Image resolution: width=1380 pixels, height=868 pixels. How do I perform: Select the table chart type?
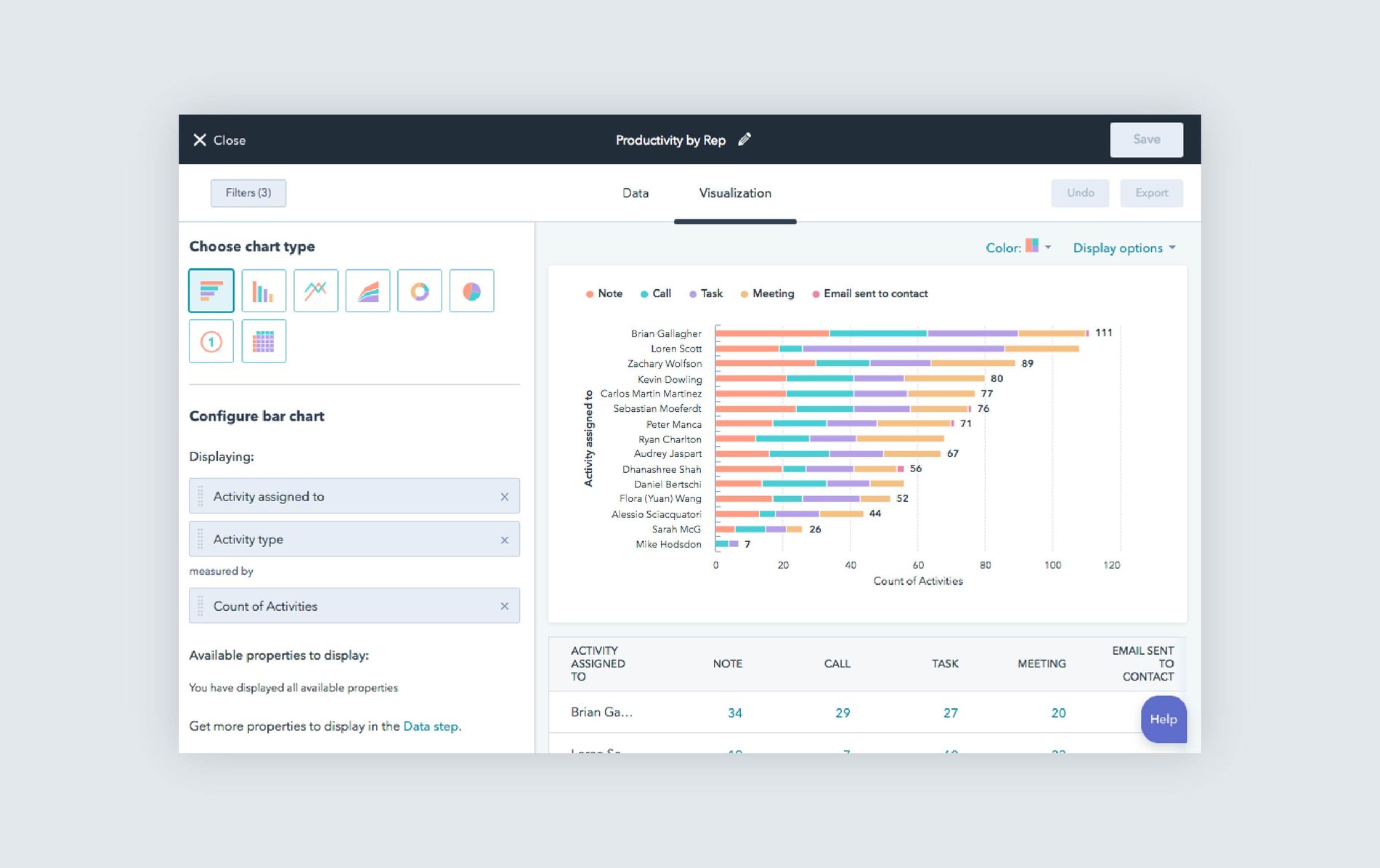click(x=263, y=340)
